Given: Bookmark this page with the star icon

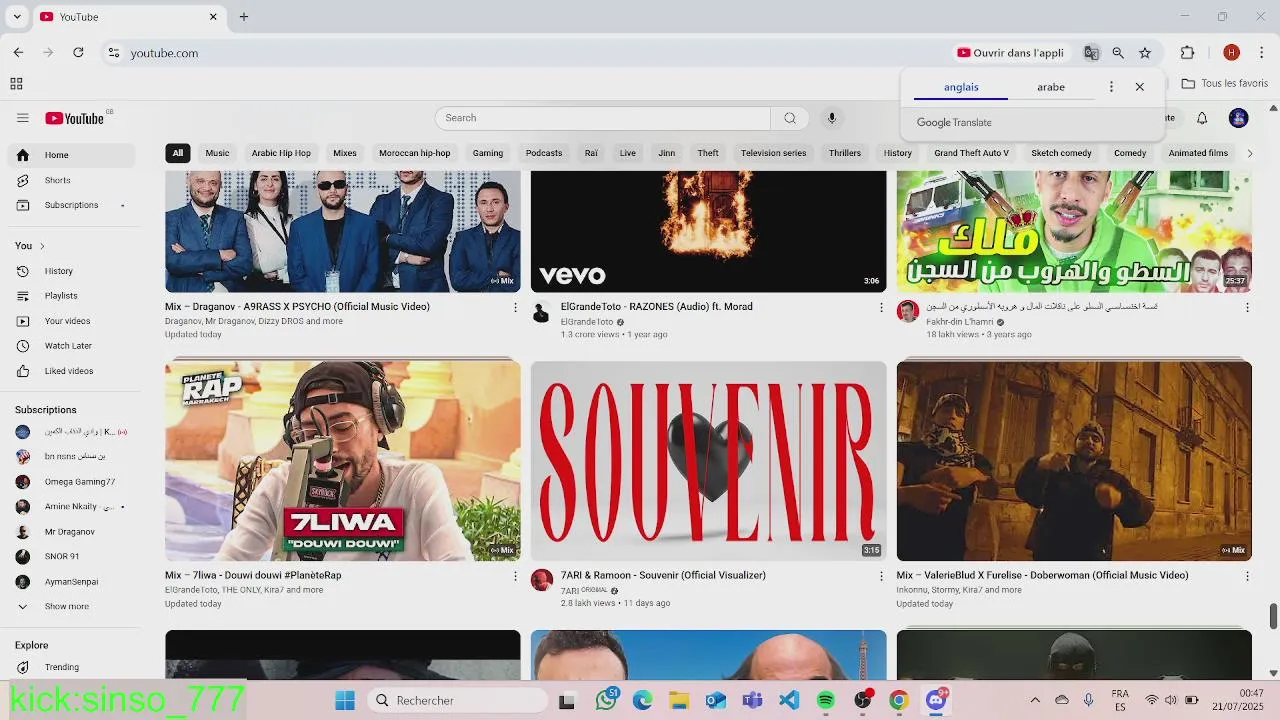Looking at the screenshot, I should [x=1145, y=53].
